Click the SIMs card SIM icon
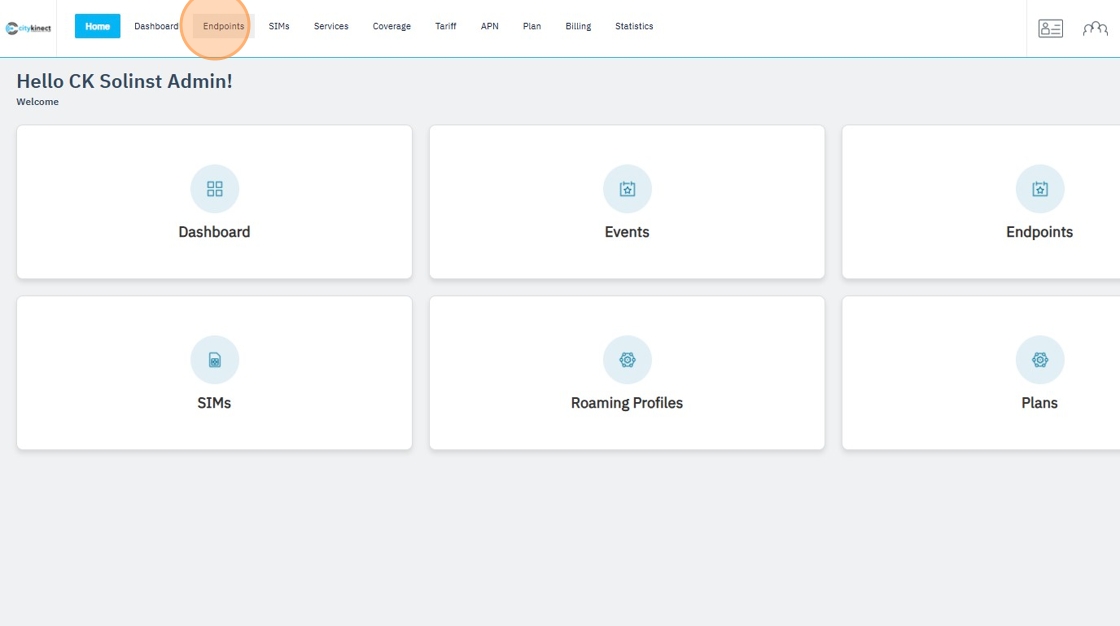Image resolution: width=1120 pixels, height=626 pixels. tap(214, 359)
